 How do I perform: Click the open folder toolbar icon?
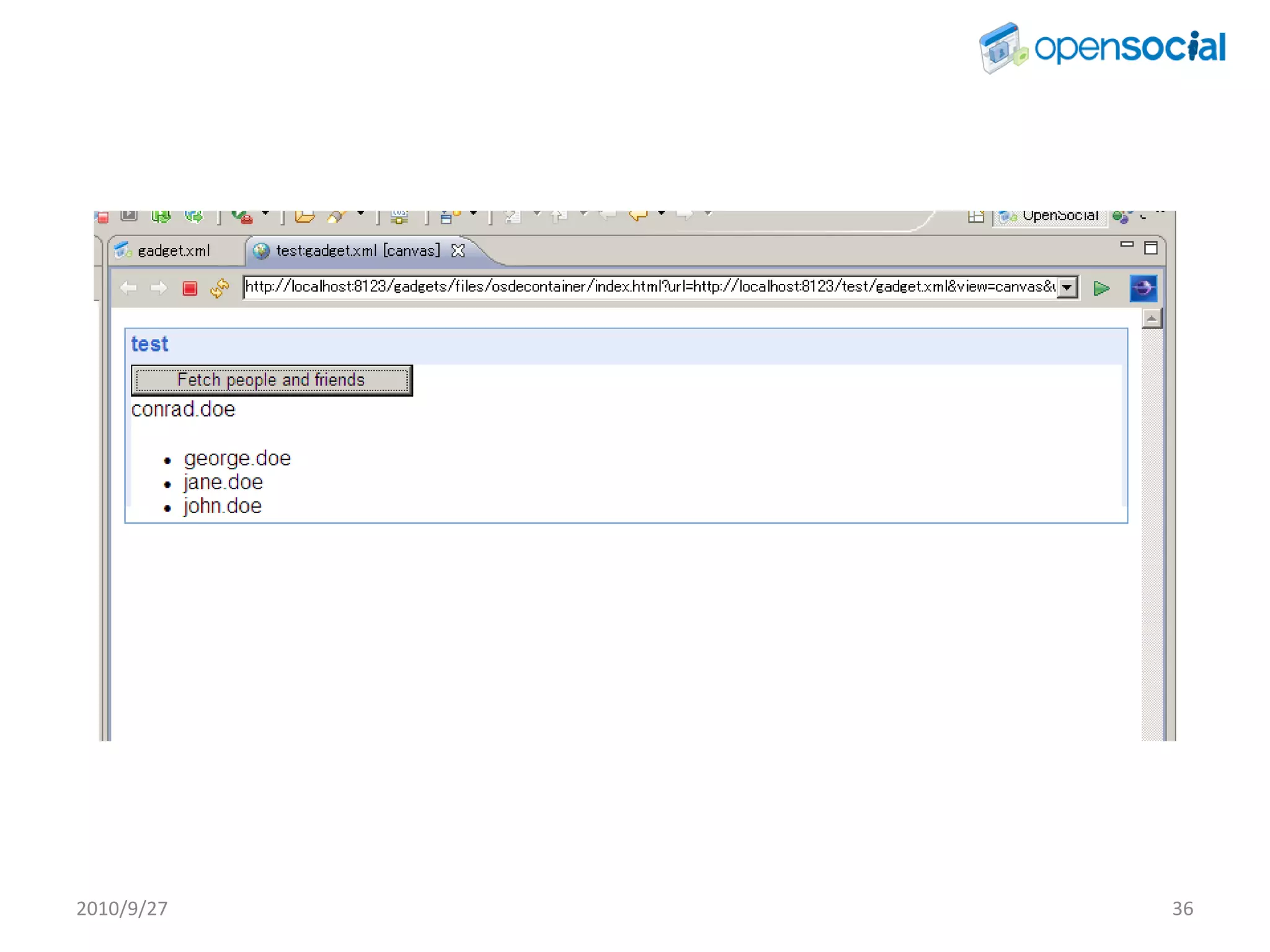tap(304, 216)
